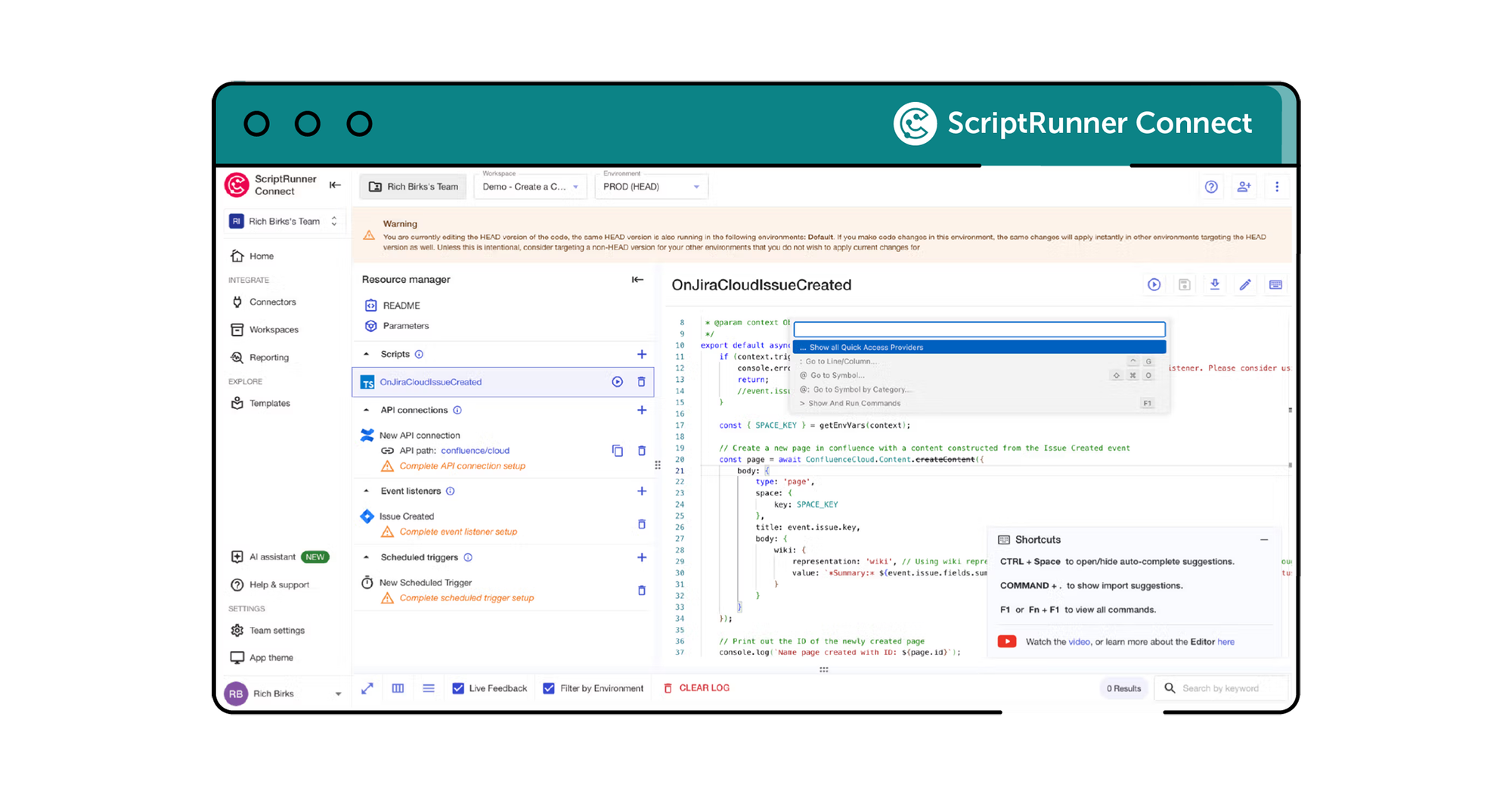Delete the New API connection
Screen dimensions: 1512x794
[642, 451]
